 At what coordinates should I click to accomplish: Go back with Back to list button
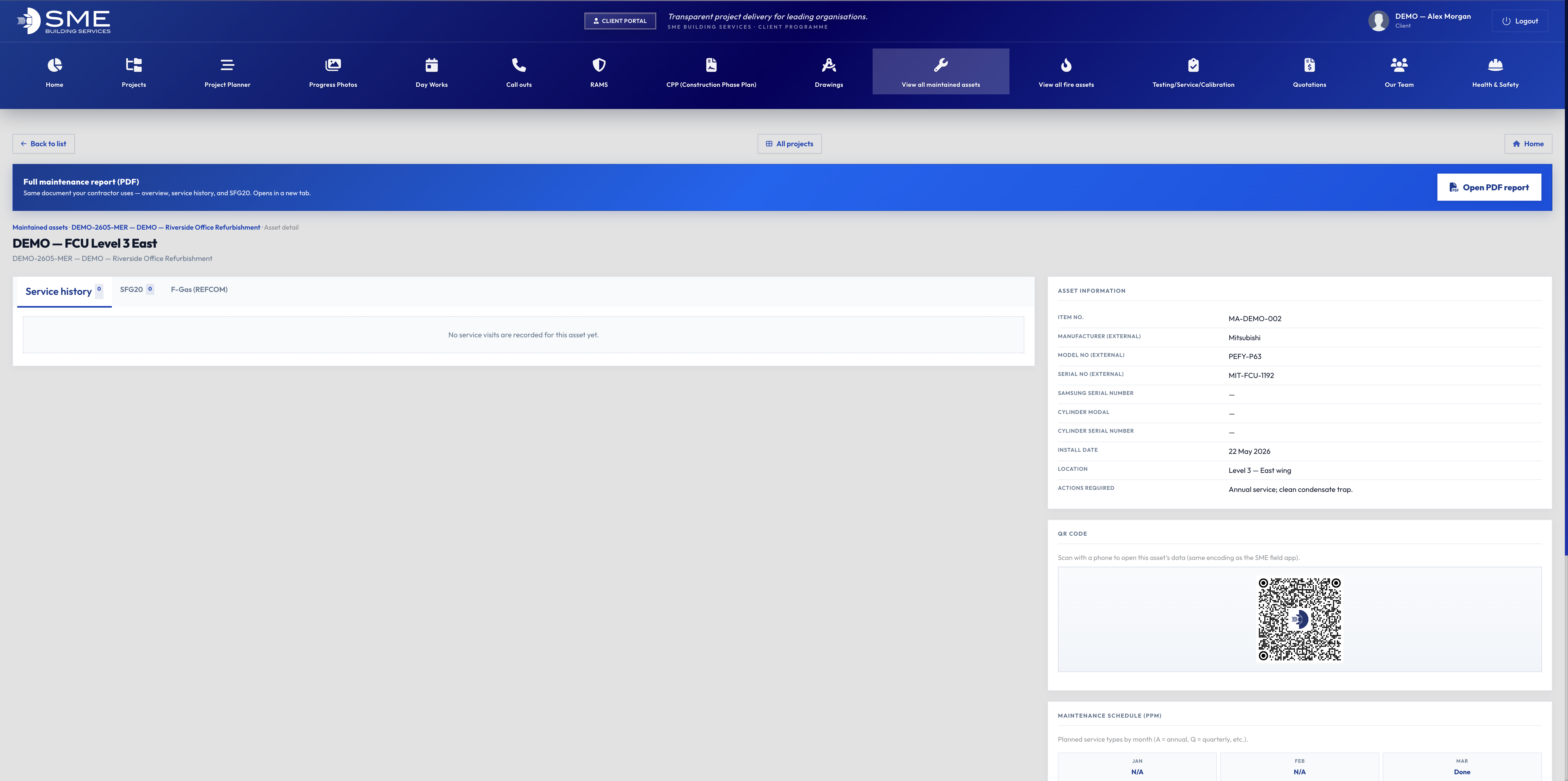click(x=43, y=144)
